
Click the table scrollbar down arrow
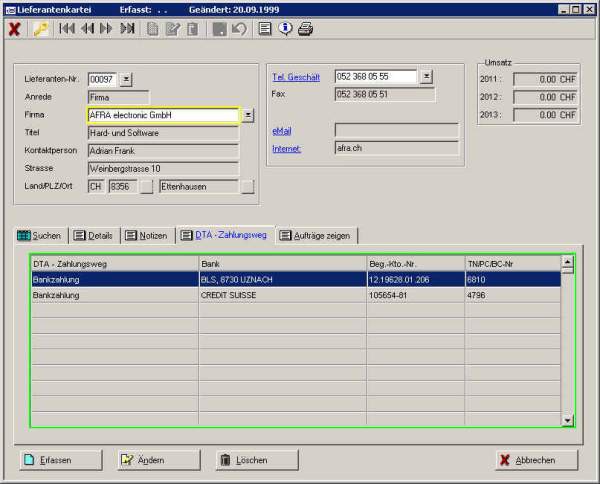click(568, 421)
